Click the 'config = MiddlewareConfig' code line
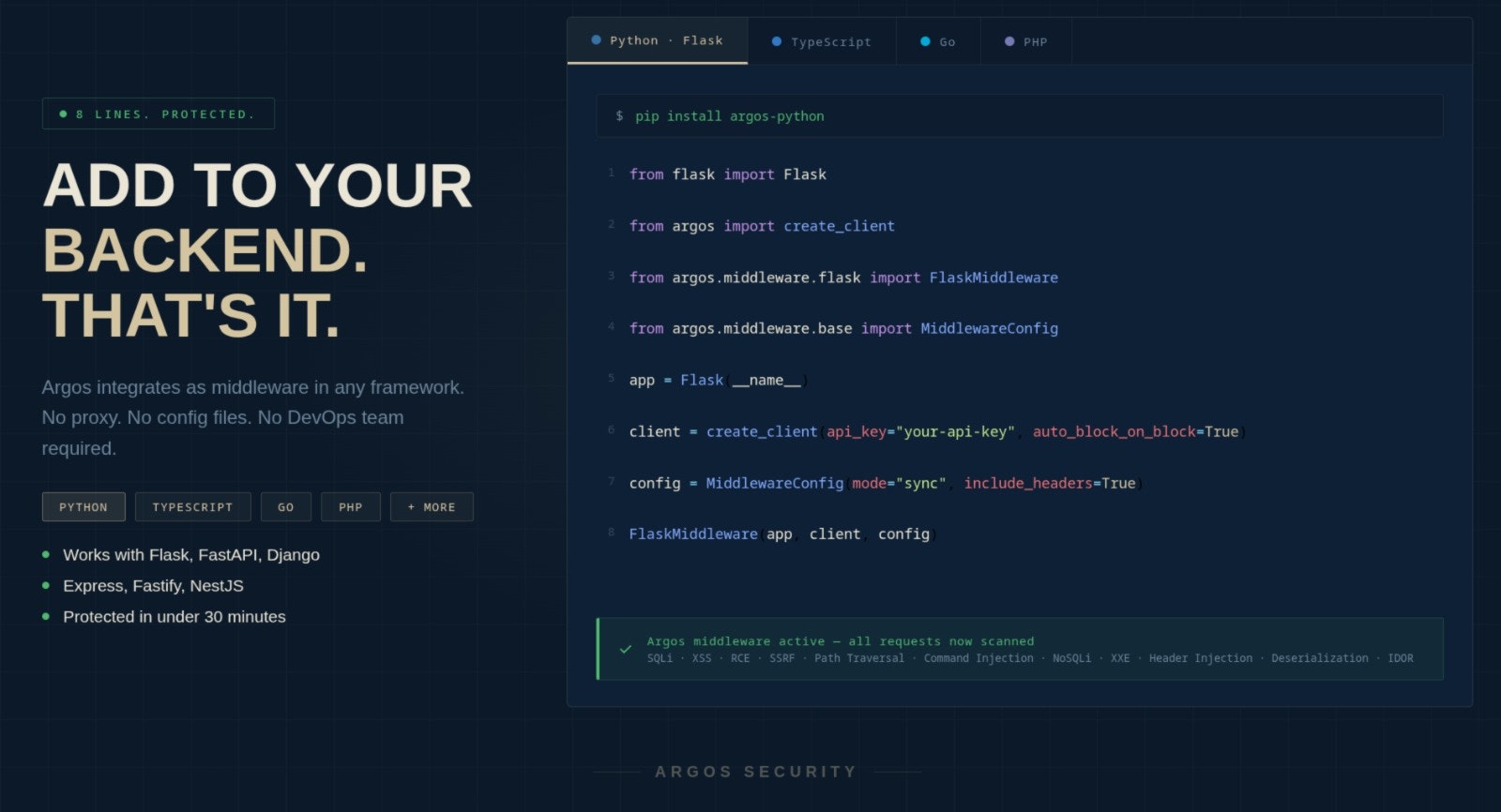1501x812 pixels. 885,483
